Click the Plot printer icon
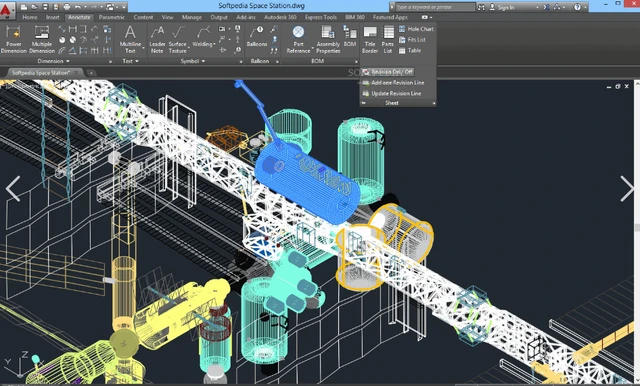 point(67,7)
